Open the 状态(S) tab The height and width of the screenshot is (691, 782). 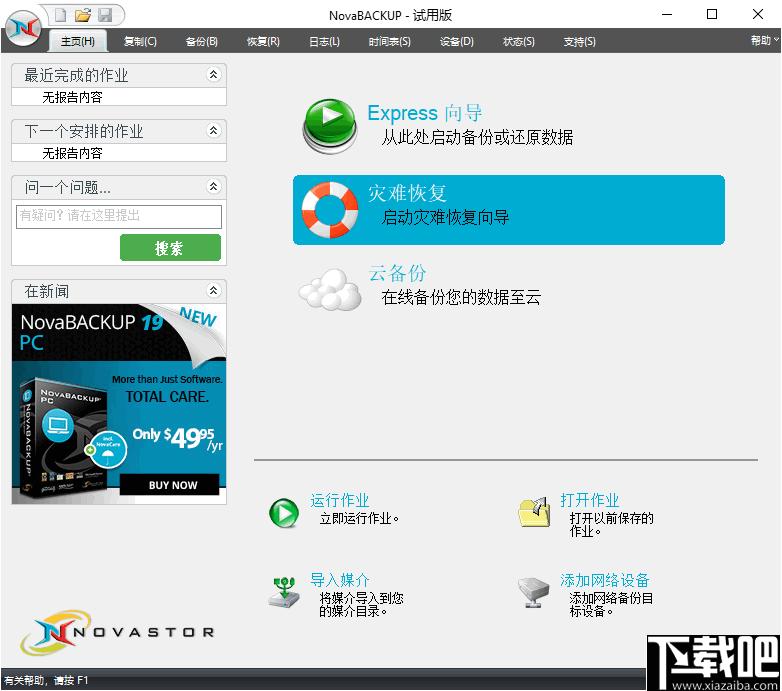519,41
